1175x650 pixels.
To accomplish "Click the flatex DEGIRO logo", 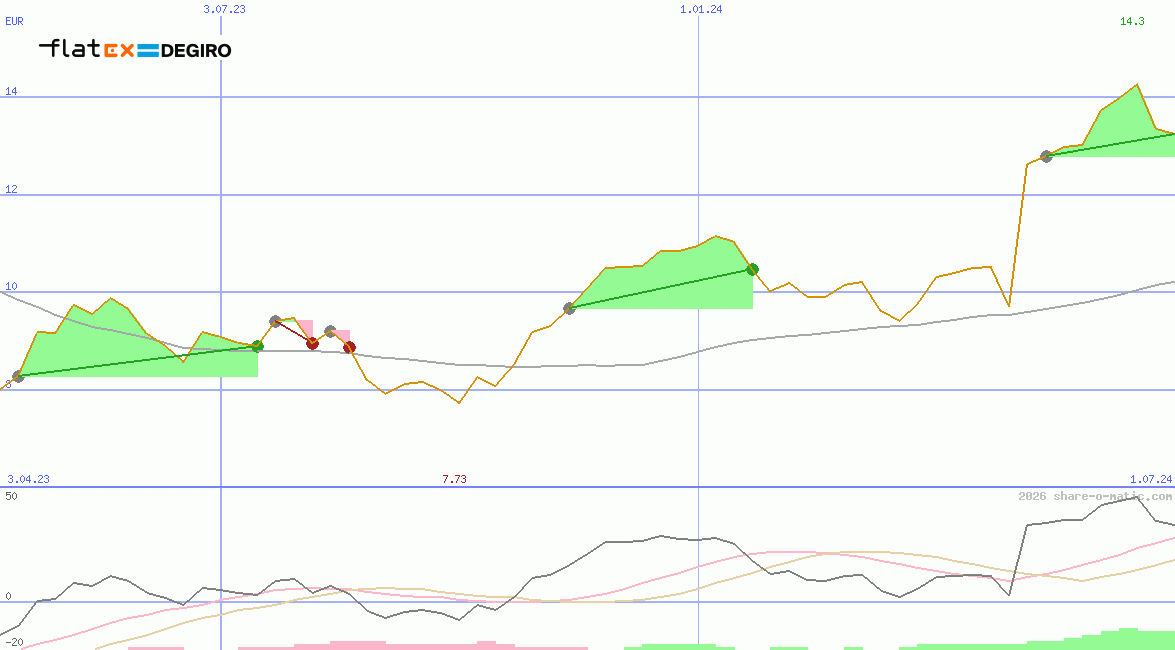I will pyautogui.click(x=135, y=49).
